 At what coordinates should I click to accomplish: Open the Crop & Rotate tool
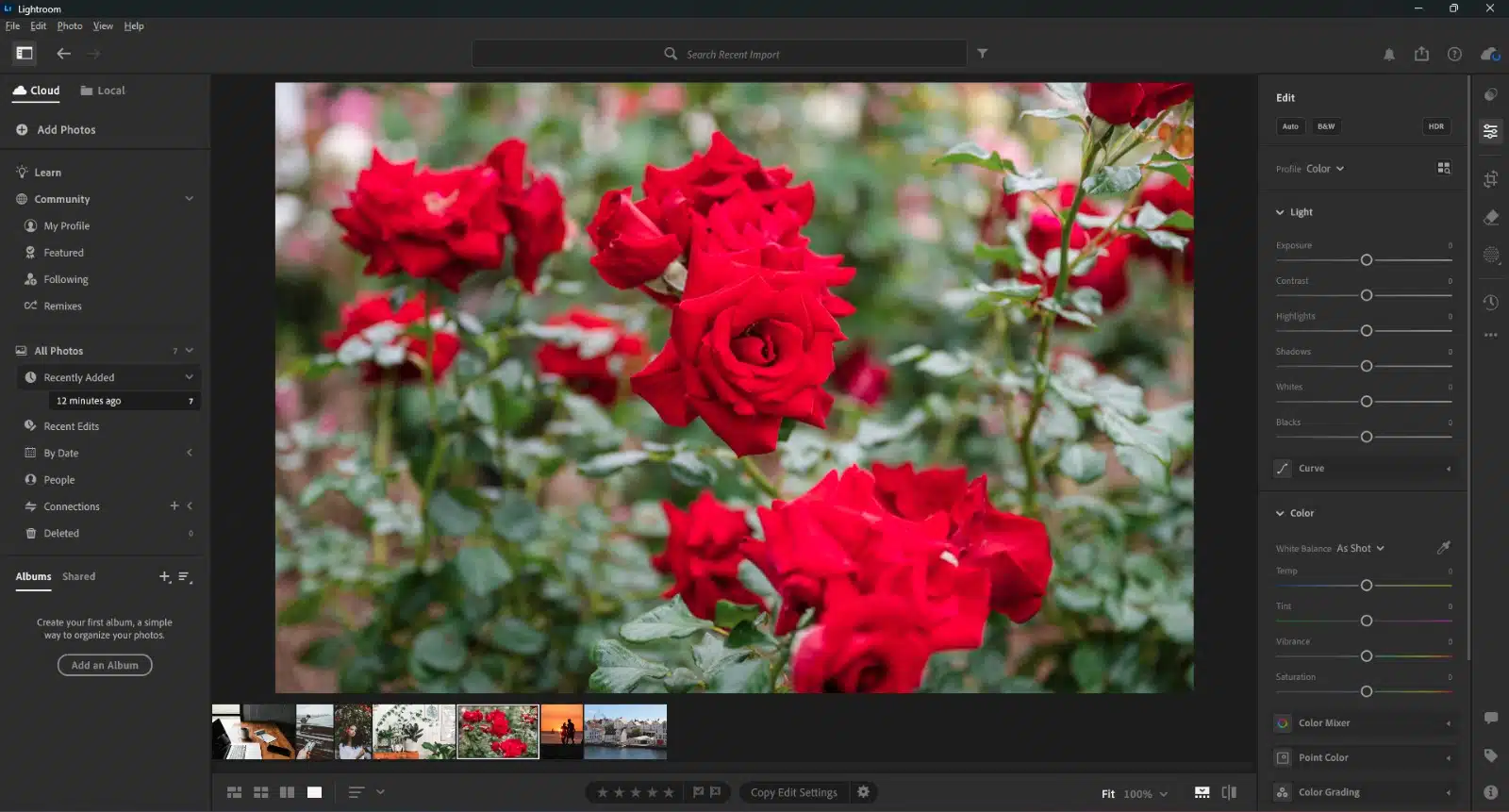point(1490,179)
